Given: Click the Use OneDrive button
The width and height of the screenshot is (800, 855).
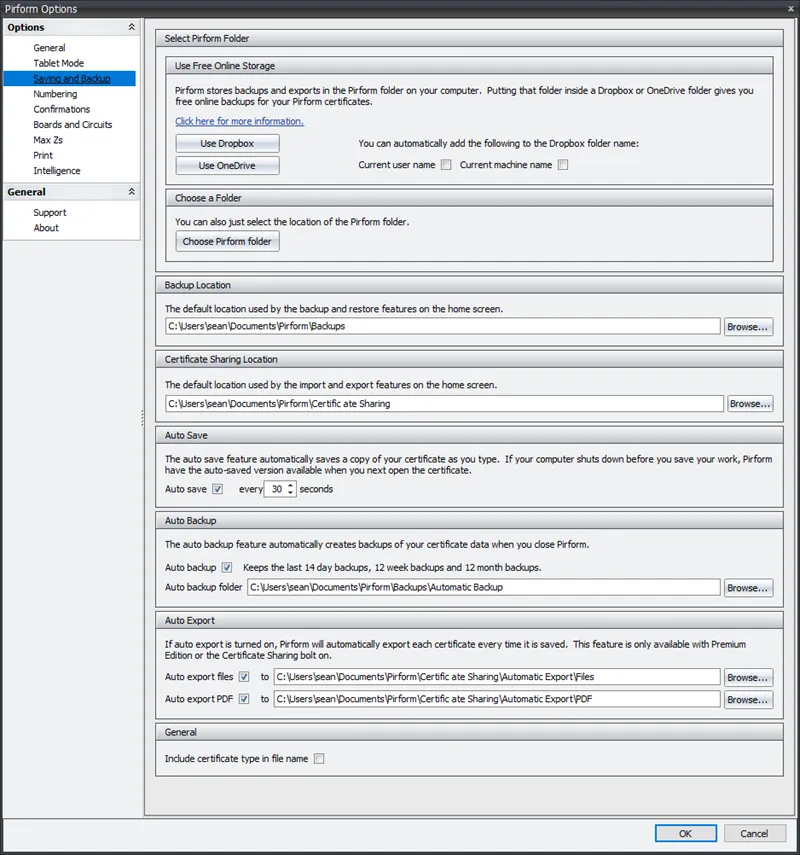Looking at the screenshot, I should coord(228,164).
